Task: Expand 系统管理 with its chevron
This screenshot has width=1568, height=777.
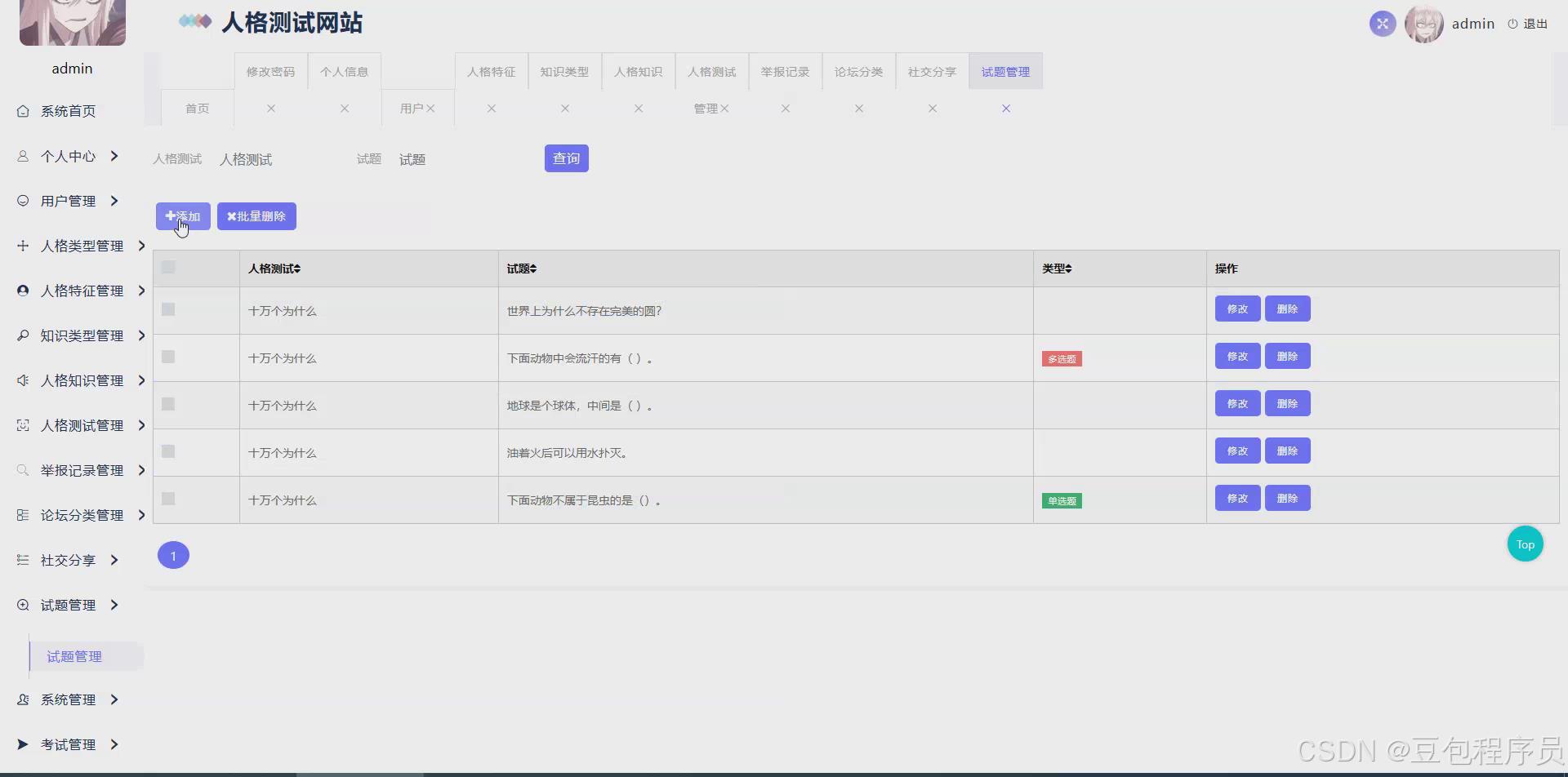Action: pyautogui.click(x=114, y=699)
